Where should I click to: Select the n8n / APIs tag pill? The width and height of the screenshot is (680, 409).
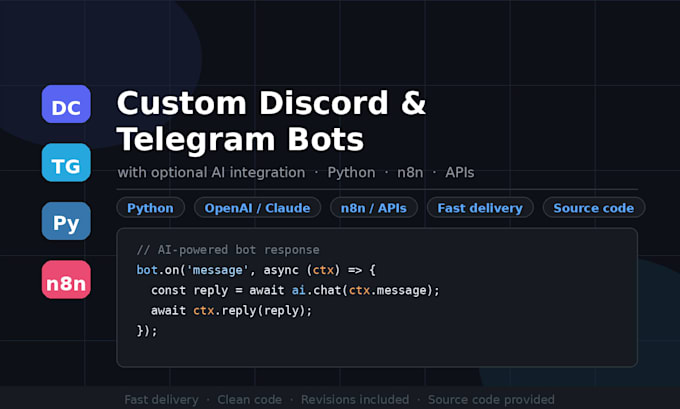click(x=374, y=208)
